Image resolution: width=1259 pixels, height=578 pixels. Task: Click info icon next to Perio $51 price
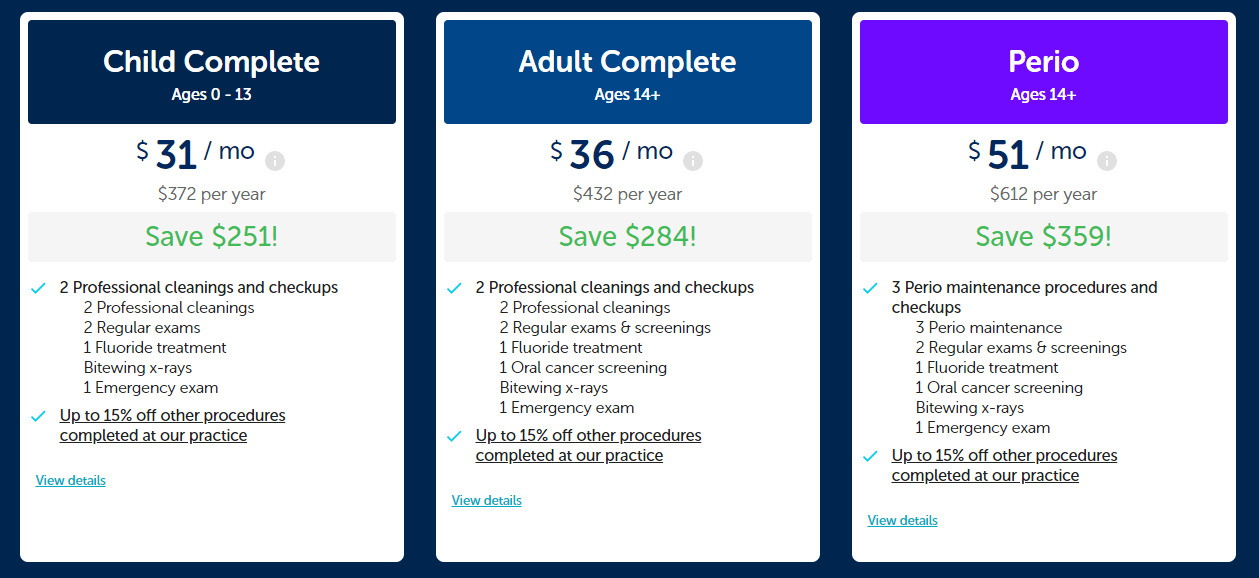tap(1106, 161)
